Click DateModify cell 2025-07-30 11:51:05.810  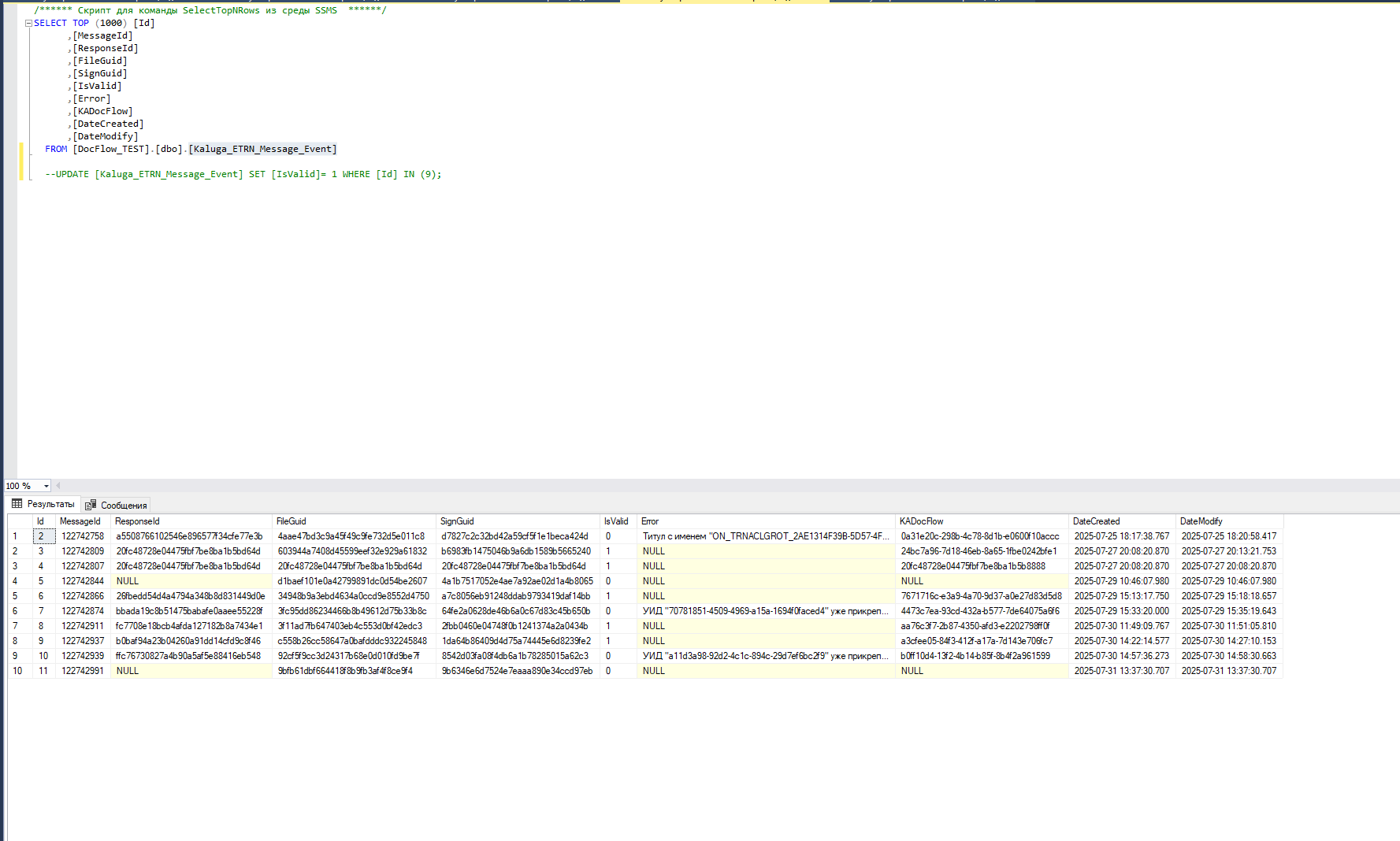coord(1229,626)
